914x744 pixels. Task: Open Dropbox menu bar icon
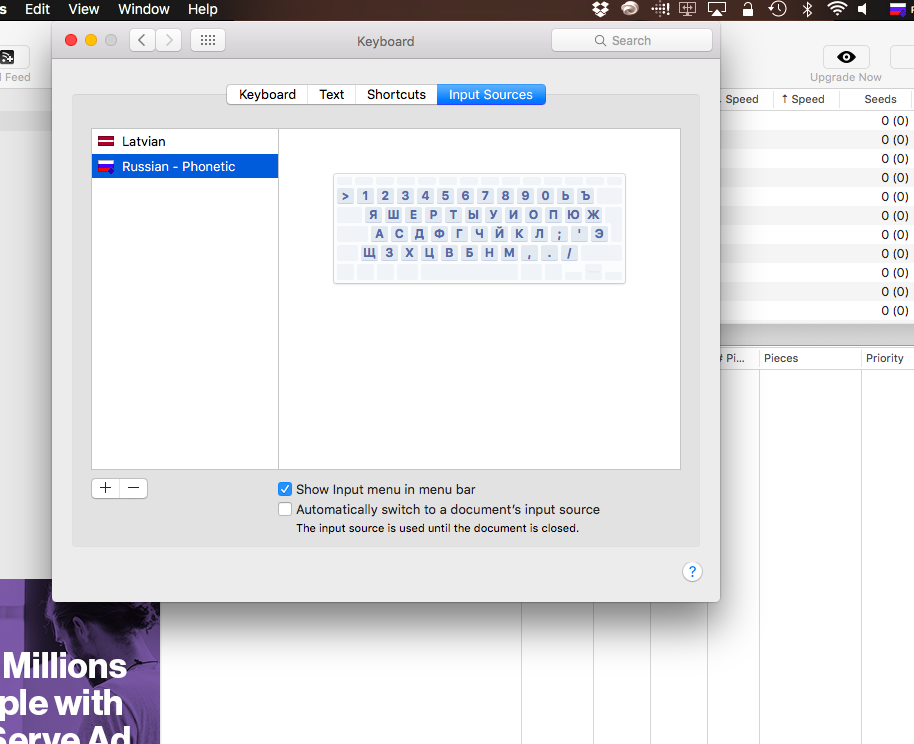pyautogui.click(x=600, y=9)
